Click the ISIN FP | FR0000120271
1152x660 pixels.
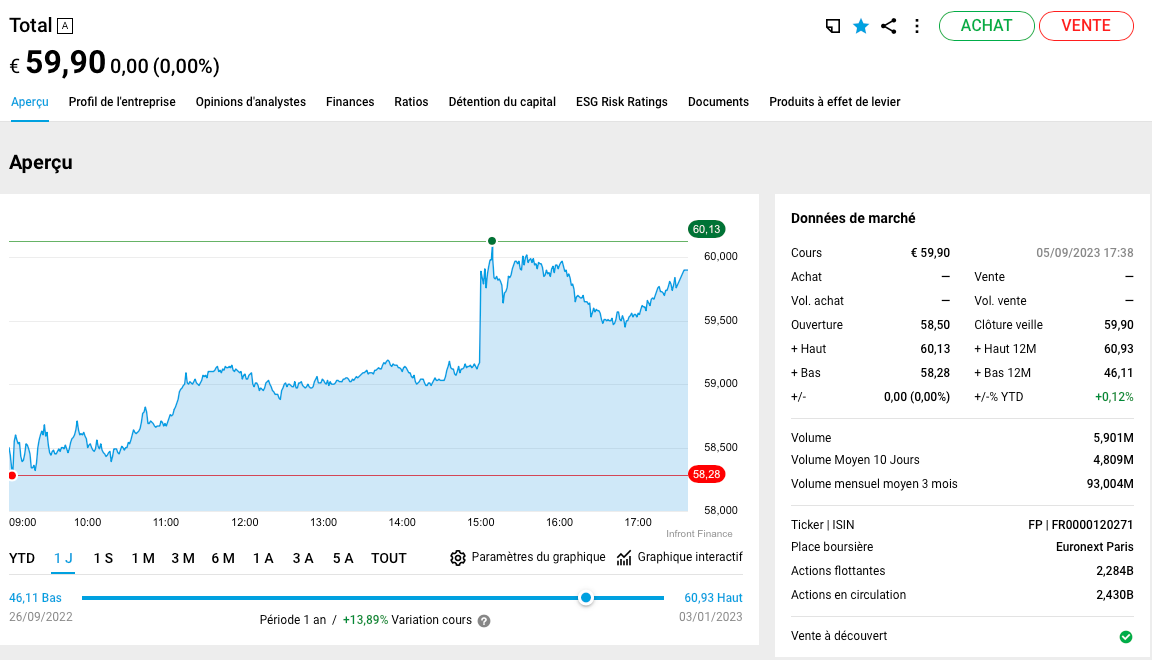pyautogui.click(x=1081, y=525)
